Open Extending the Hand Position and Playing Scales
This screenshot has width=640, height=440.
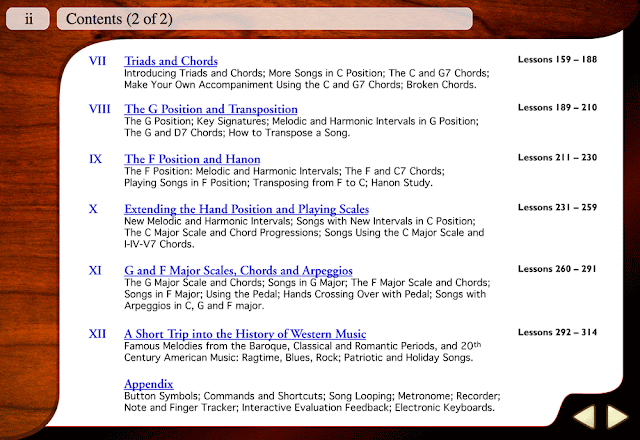point(247,209)
